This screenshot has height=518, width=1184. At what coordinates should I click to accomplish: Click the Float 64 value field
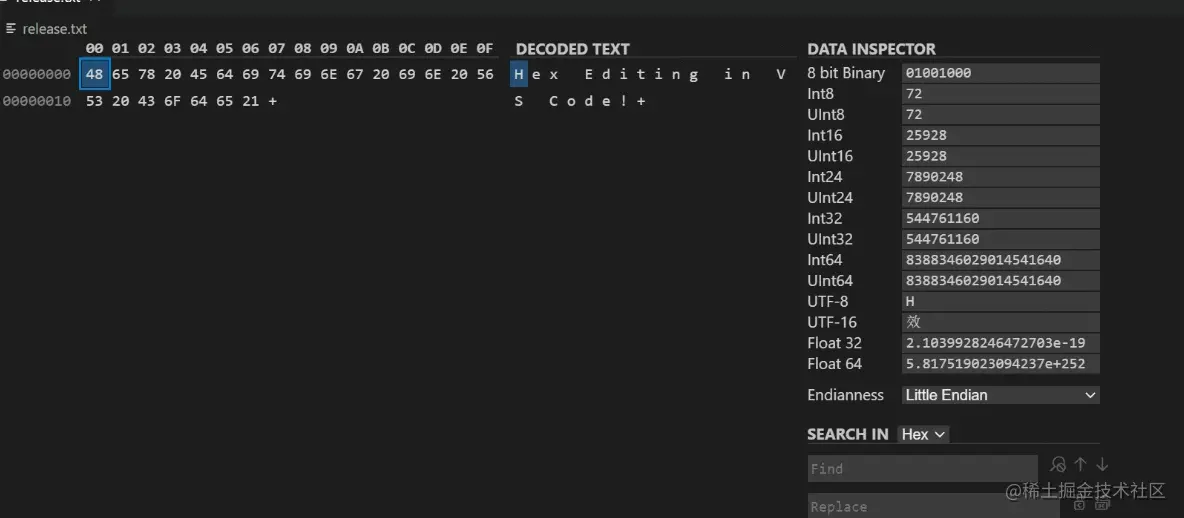coord(1001,364)
